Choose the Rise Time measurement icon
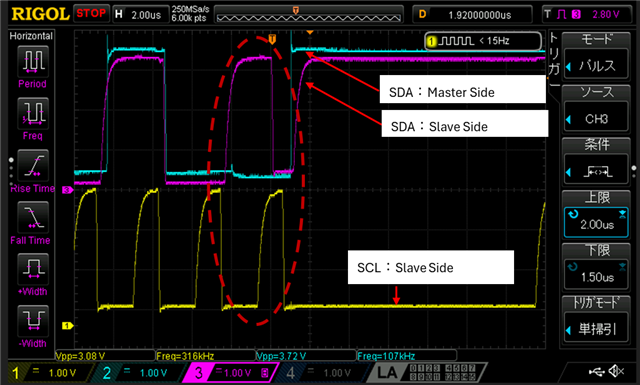Viewport: 640px width, 385px height. (33, 165)
